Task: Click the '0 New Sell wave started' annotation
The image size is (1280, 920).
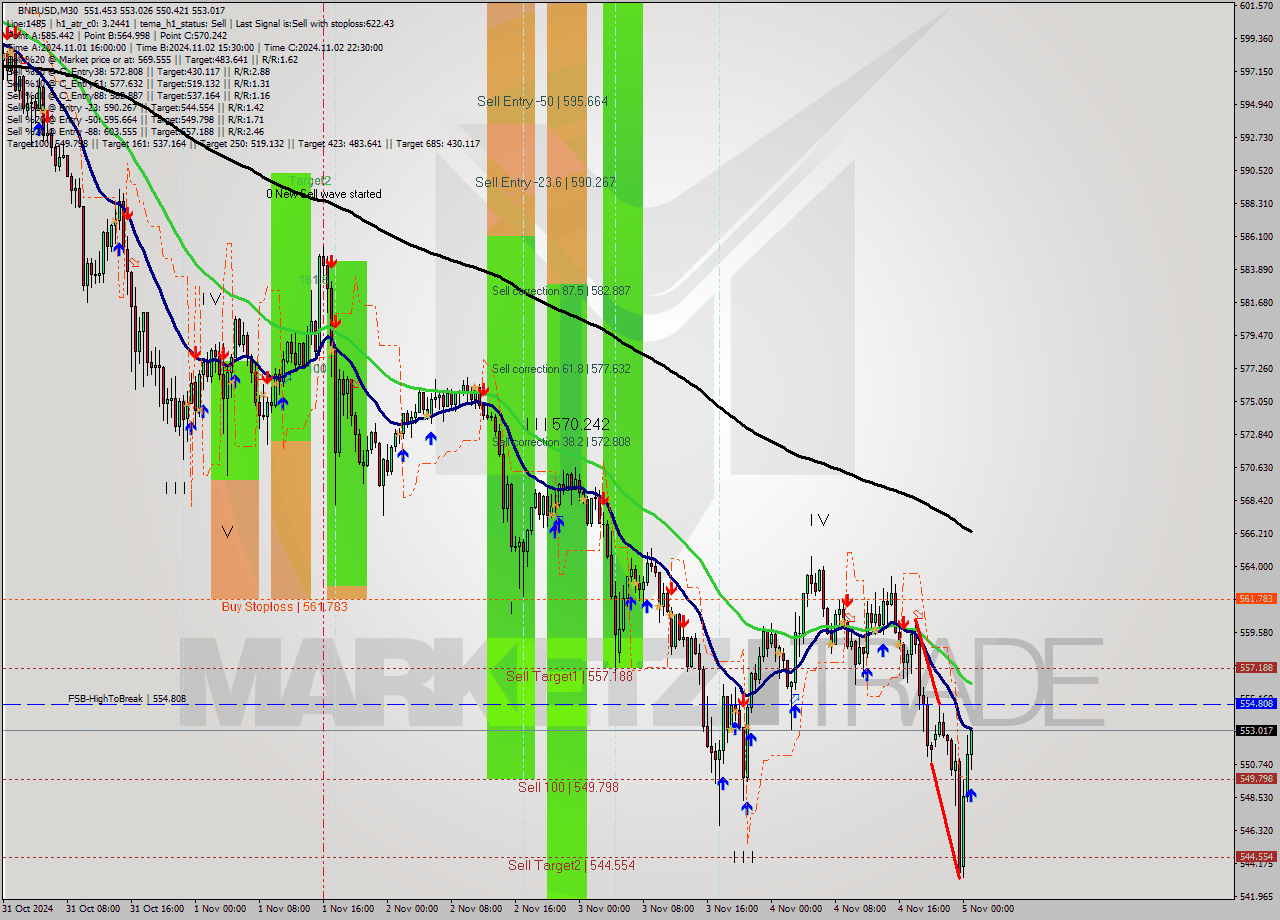Action: [x=323, y=194]
